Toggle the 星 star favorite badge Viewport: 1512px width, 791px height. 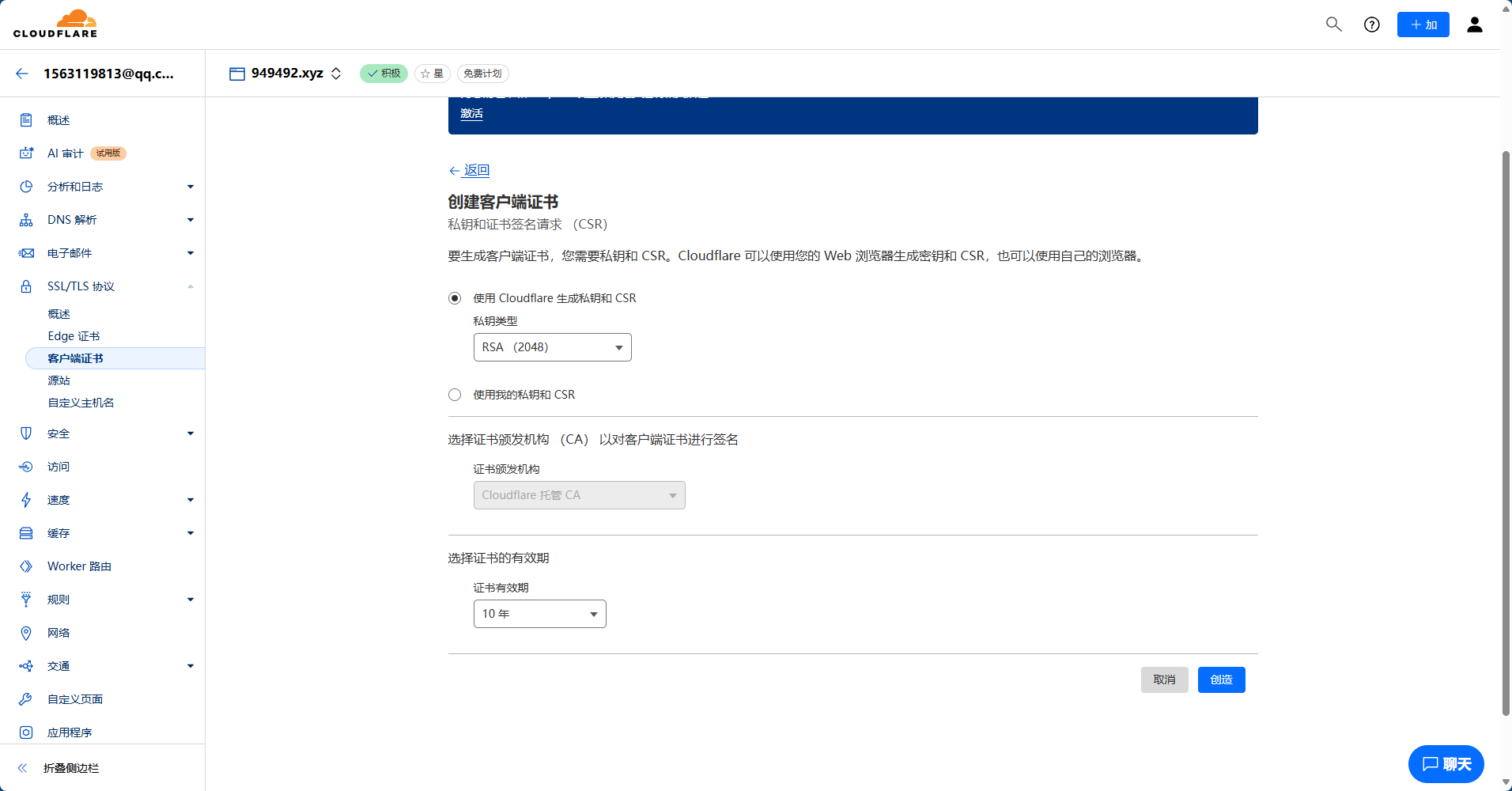click(x=433, y=74)
